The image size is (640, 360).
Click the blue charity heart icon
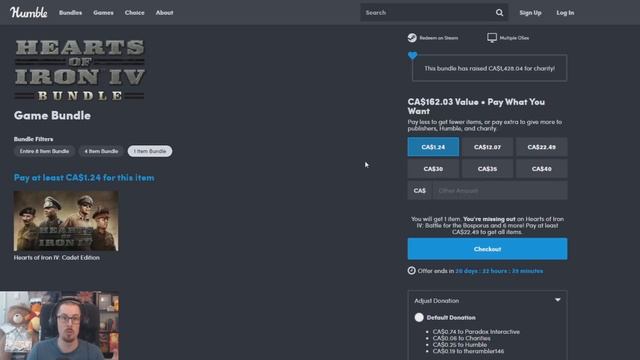[x=412, y=56]
